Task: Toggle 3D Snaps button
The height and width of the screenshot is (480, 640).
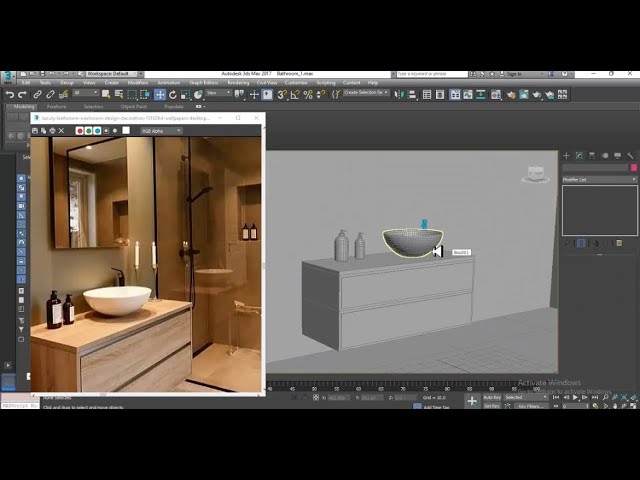Action: 282,95
